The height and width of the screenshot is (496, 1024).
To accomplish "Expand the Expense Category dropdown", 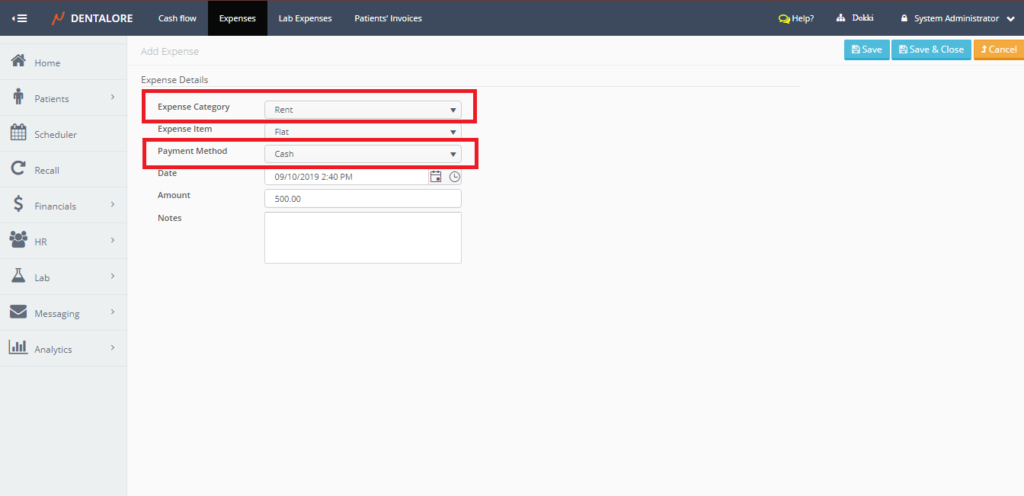I will [362, 110].
